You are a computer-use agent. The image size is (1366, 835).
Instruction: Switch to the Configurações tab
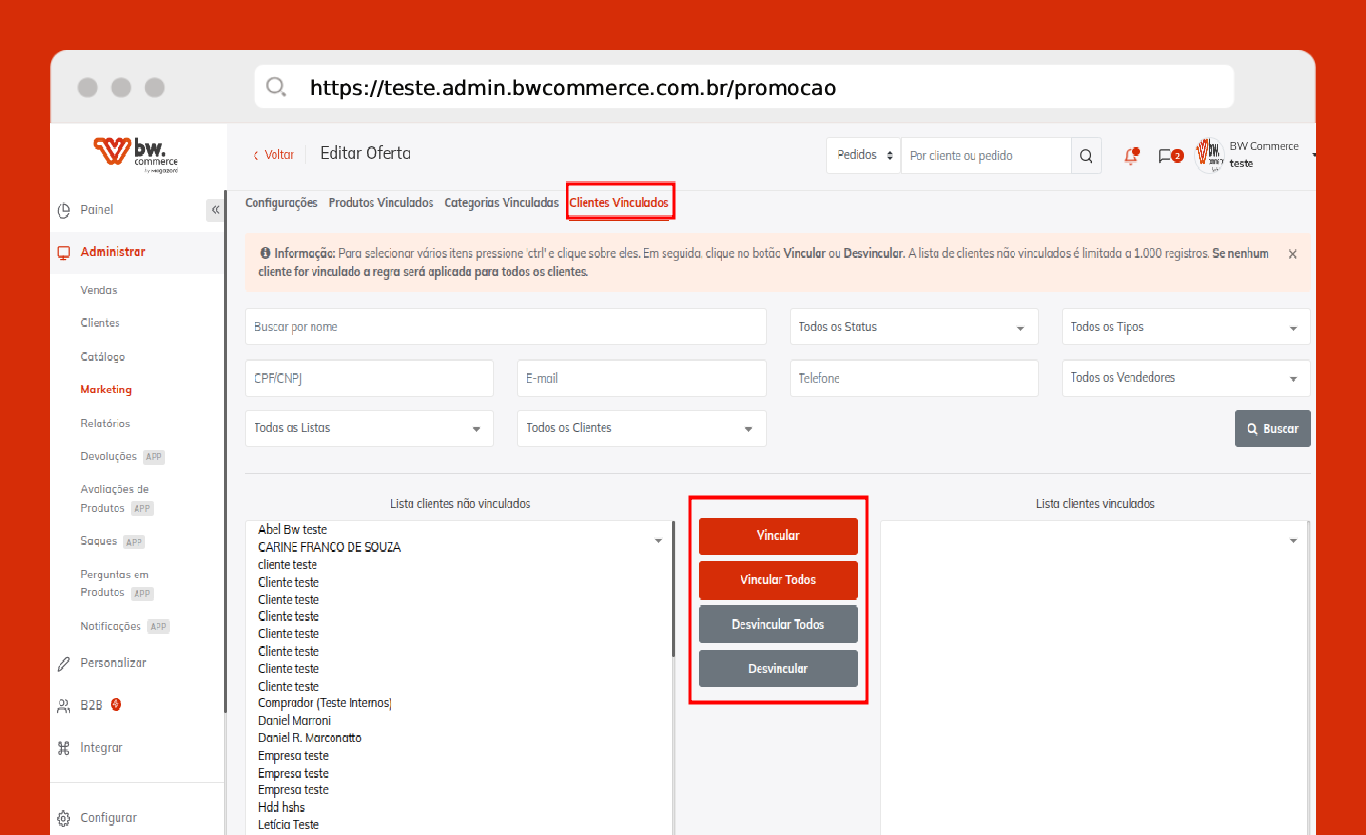click(281, 203)
